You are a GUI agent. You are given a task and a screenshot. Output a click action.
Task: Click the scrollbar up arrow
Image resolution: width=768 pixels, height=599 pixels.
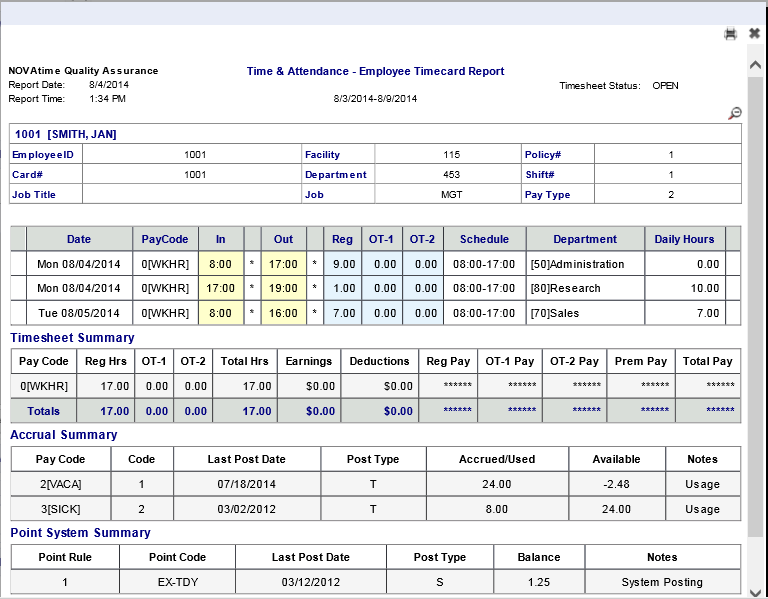point(755,64)
